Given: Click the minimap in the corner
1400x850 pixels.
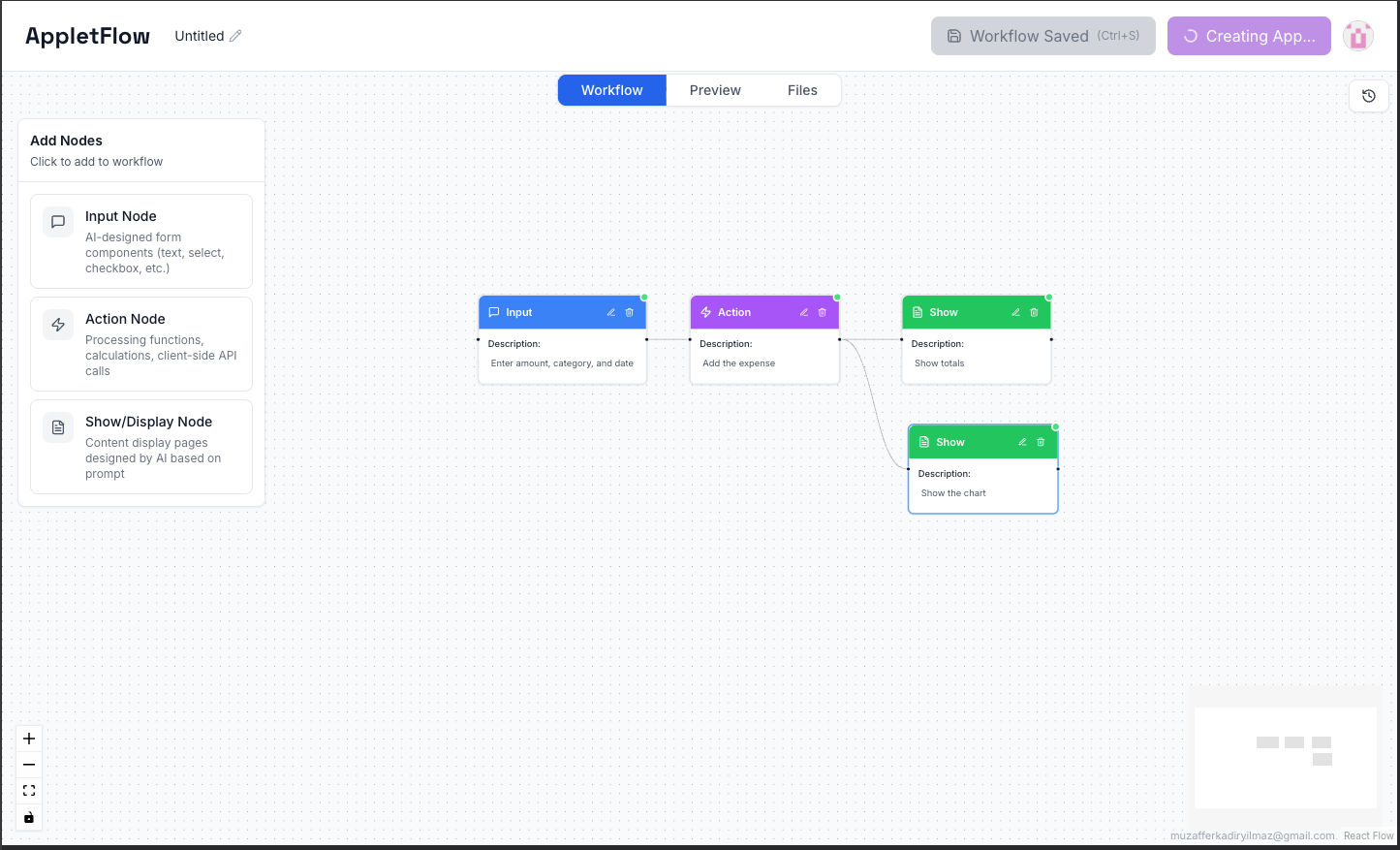Looking at the screenshot, I should [x=1285, y=757].
